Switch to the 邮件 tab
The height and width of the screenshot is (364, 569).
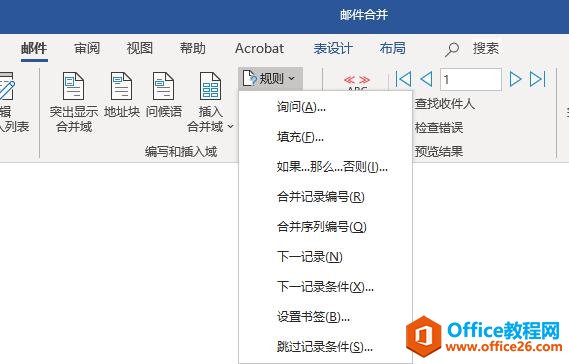[x=34, y=48]
